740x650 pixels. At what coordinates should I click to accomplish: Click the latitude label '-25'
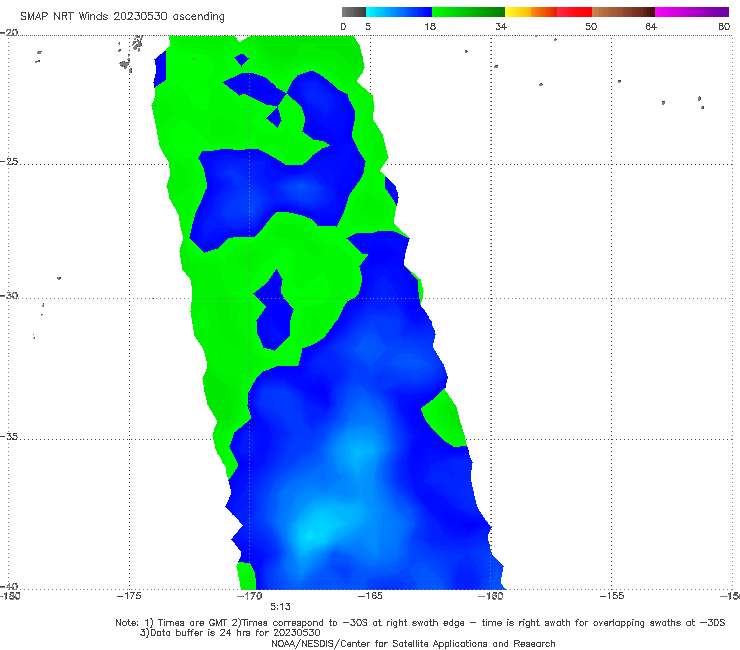(9, 162)
